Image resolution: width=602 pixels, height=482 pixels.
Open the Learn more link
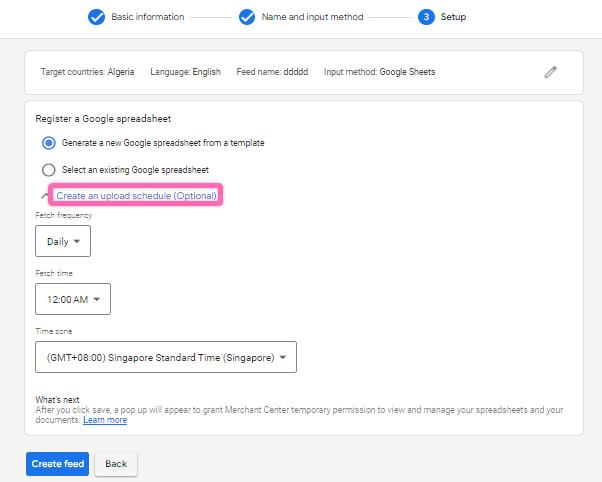coord(105,420)
